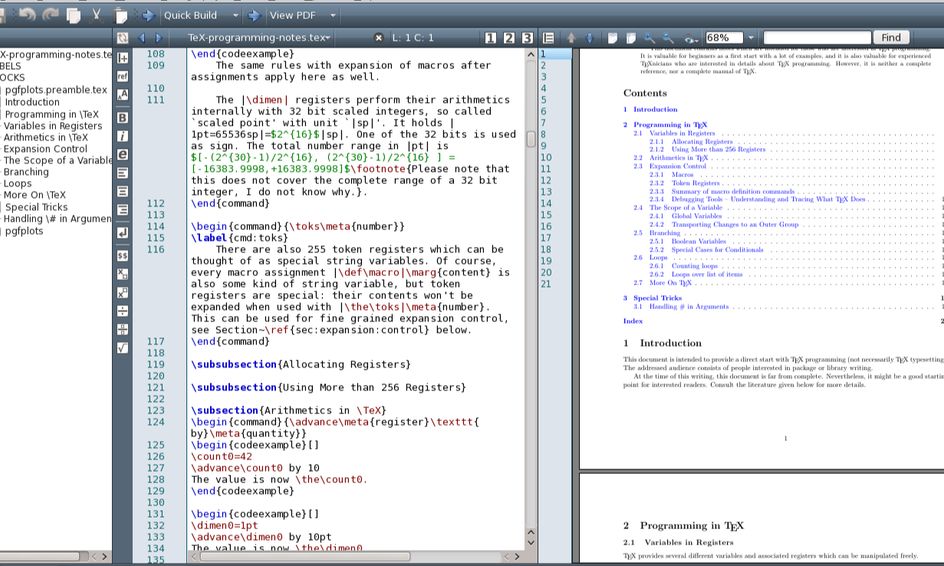The image size is (944, 566).
Task: Open the TeX-programming-notes.tex document selector
Action: [x=259, y=37]
